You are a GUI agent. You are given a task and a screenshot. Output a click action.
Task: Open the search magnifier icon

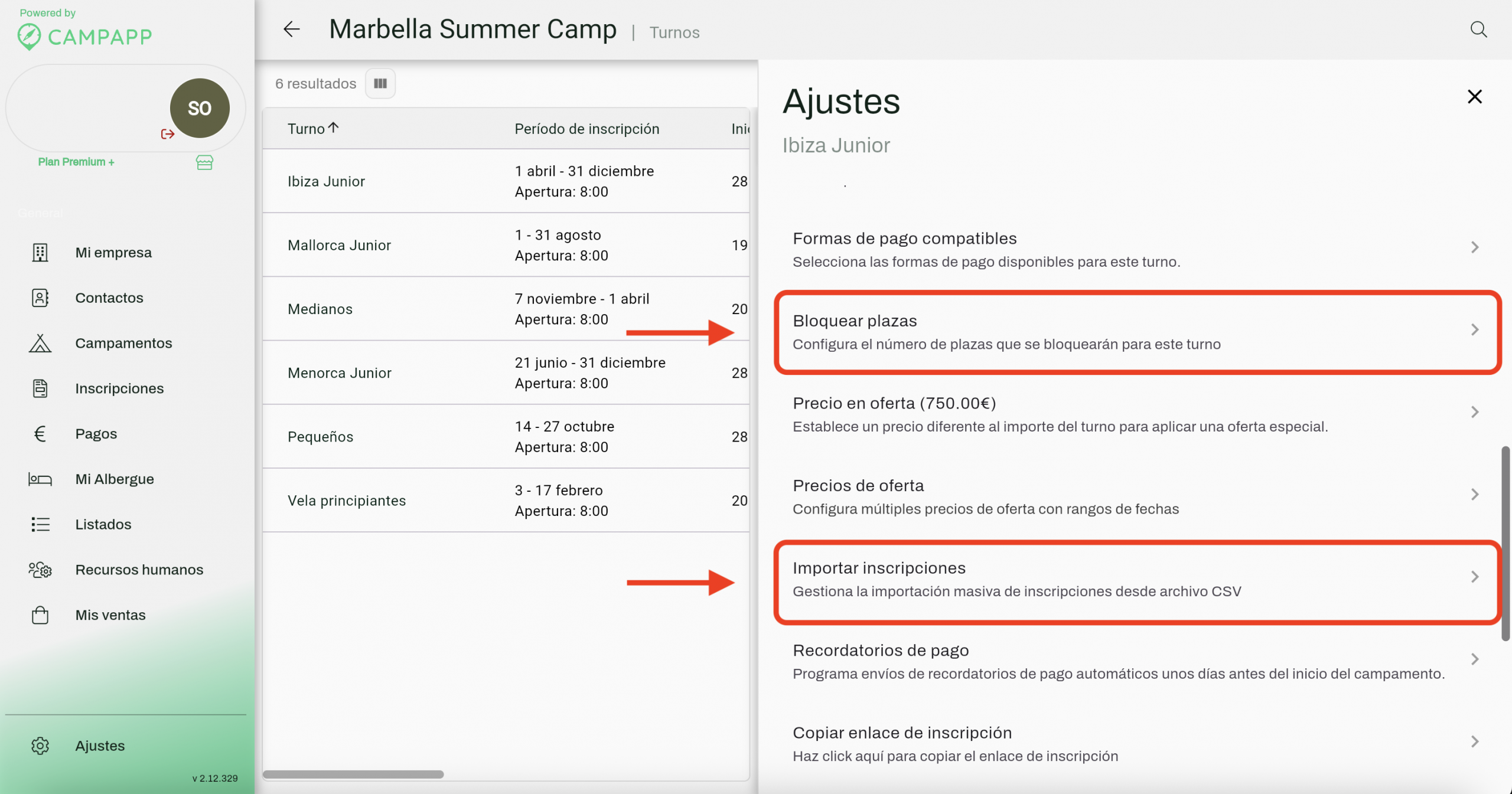click(1478, 29)
